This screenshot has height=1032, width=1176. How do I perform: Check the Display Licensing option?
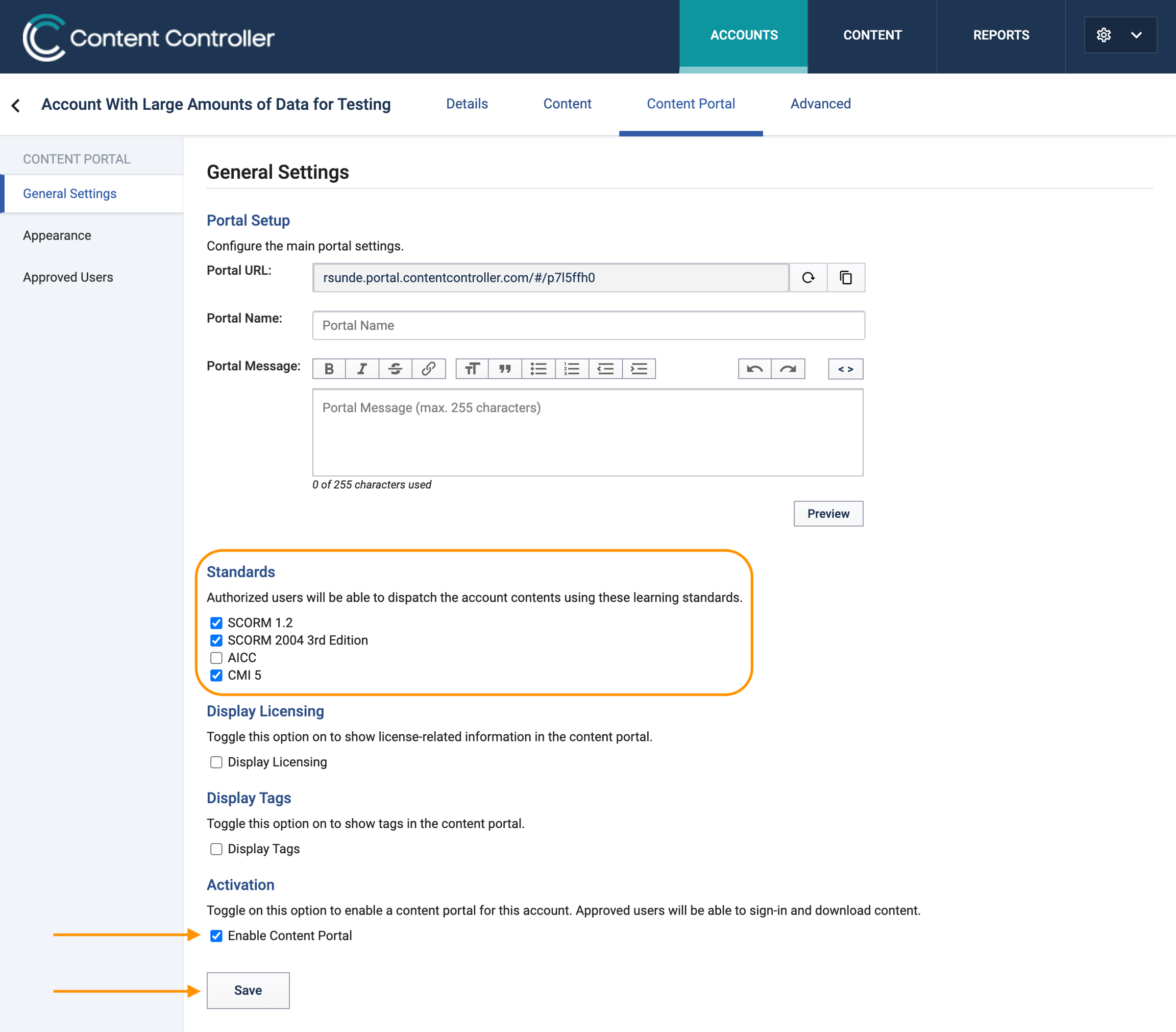pos(216,762)
